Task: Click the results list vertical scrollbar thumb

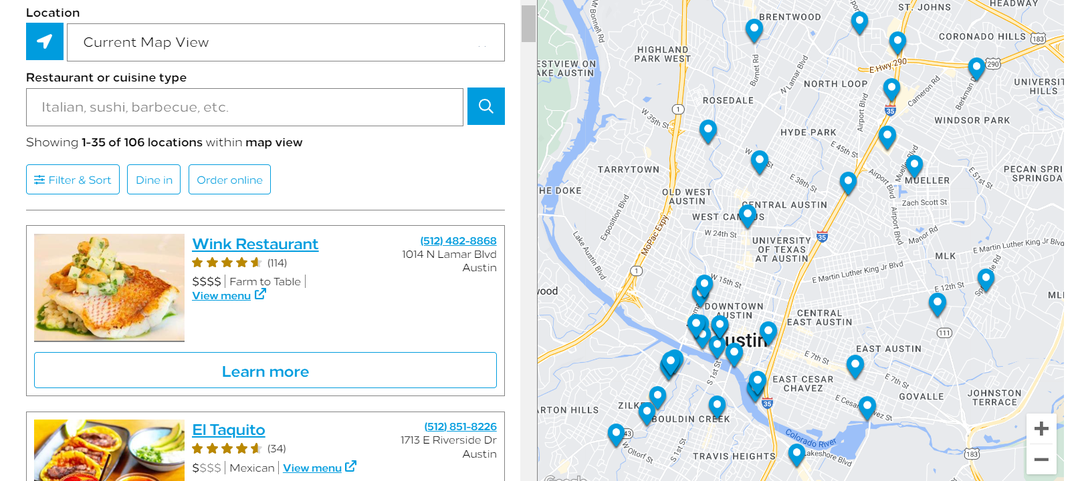Action: (x=528, y=23)
